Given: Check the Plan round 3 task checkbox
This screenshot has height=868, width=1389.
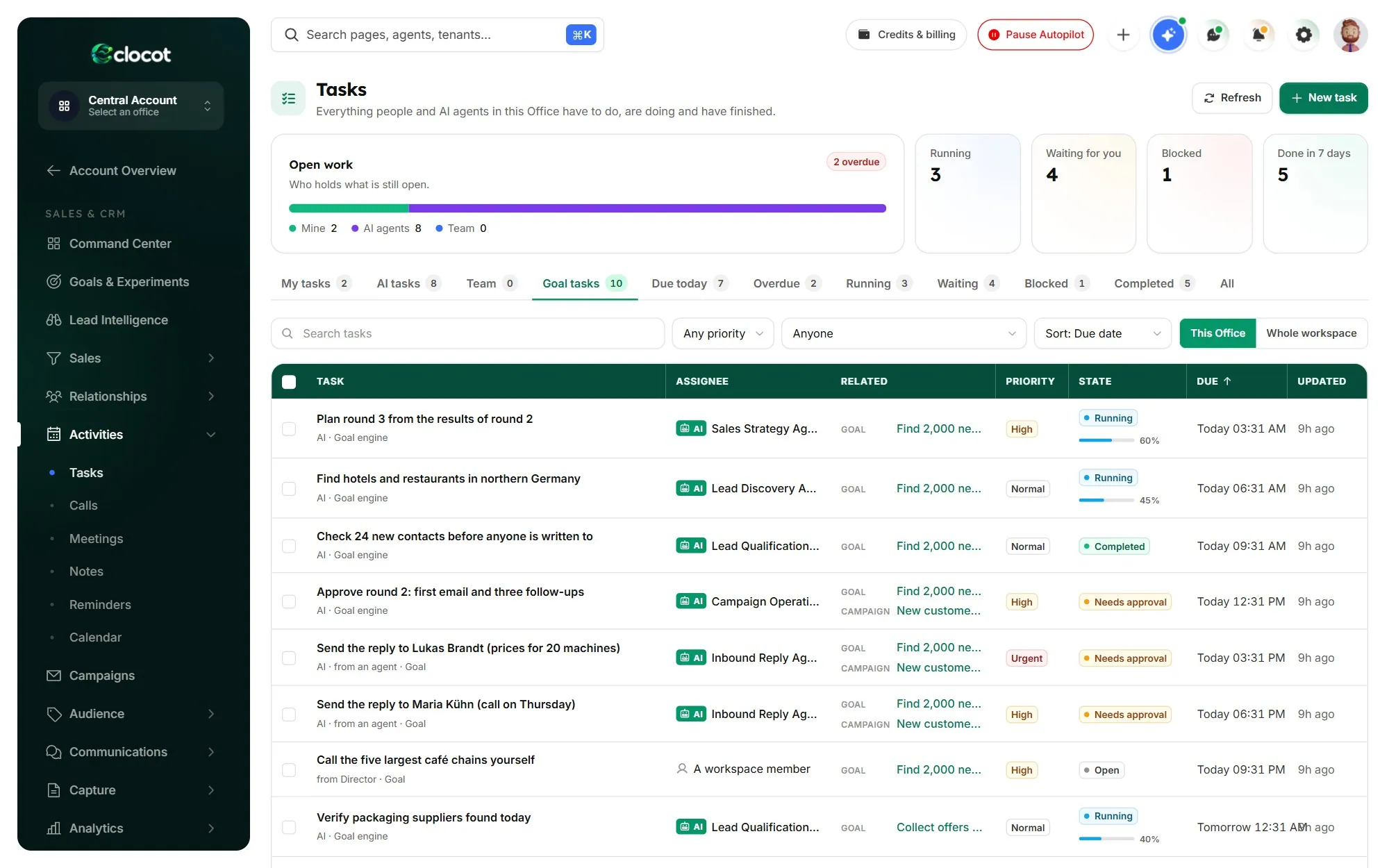Looking at the screenshot, I should pyautogui.click(x=289, y=429).
